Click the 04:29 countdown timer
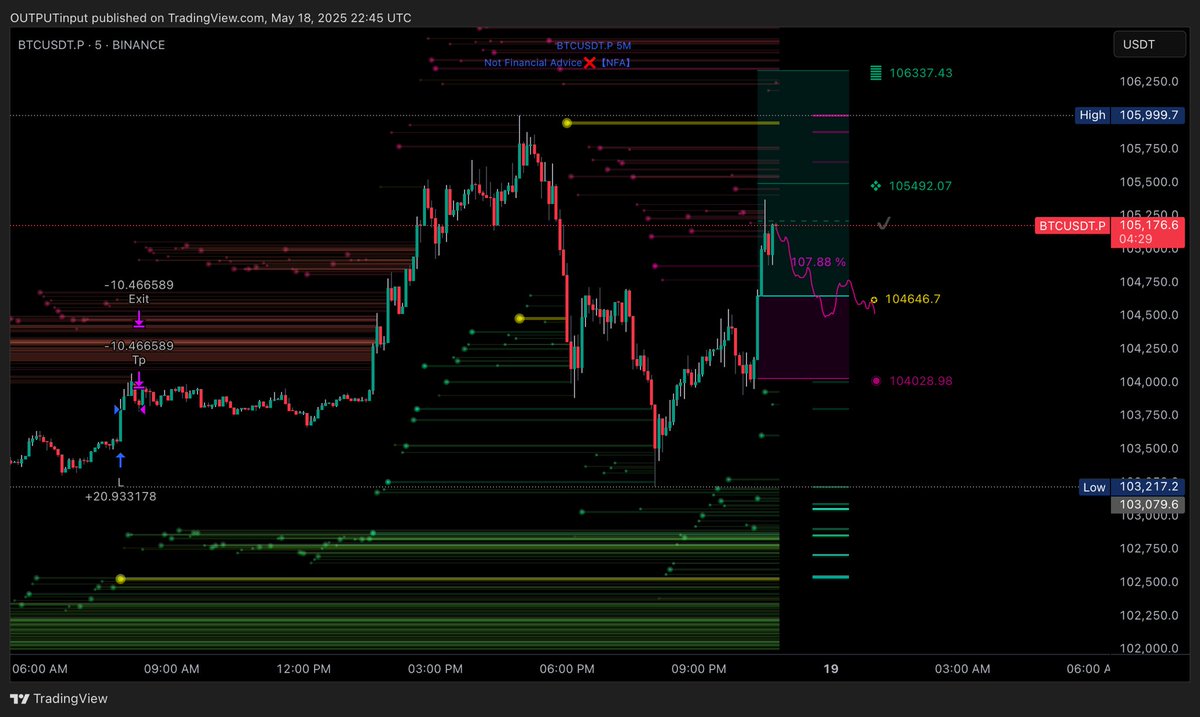1200x717 pixels. 1134,240
